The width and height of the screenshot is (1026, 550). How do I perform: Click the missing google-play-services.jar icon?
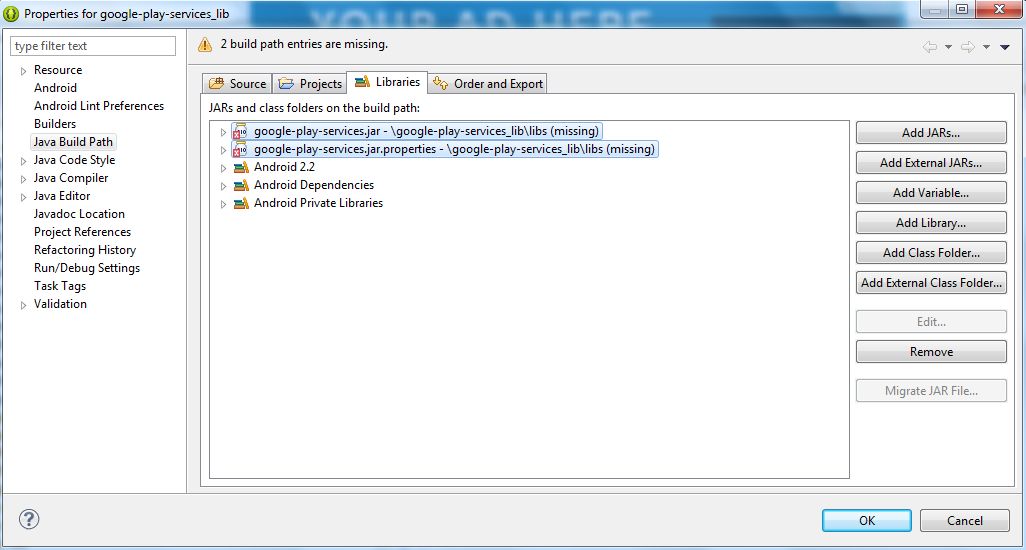(240, 131)
